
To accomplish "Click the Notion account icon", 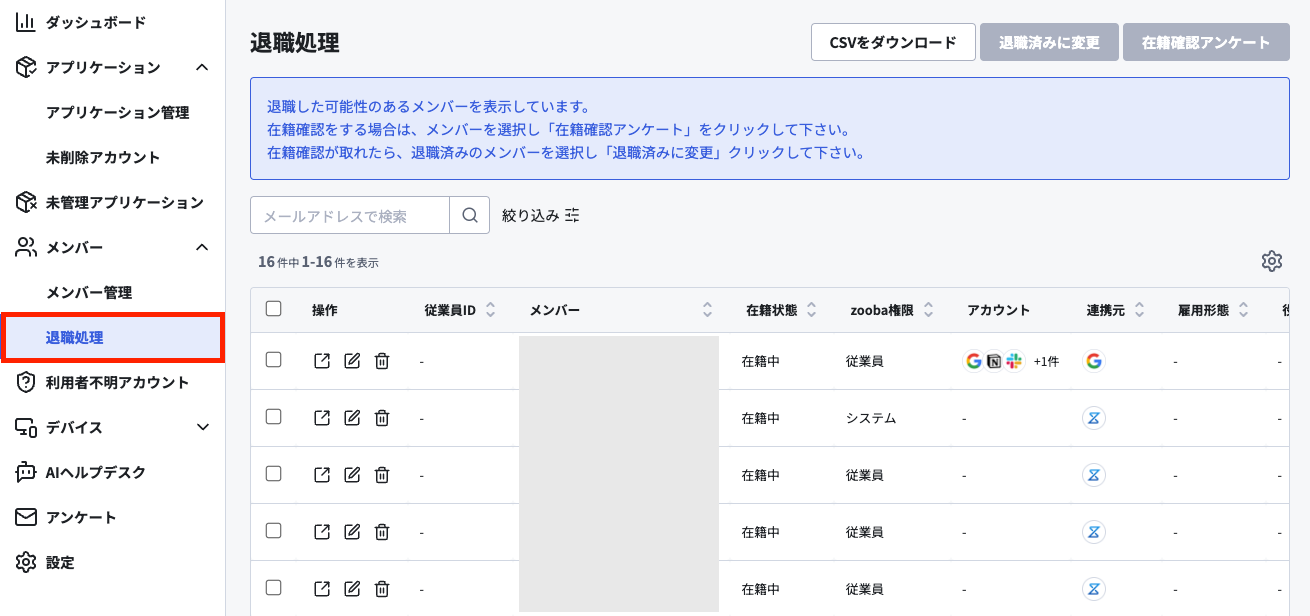I will pyautogui.click(x=994, y=361).
